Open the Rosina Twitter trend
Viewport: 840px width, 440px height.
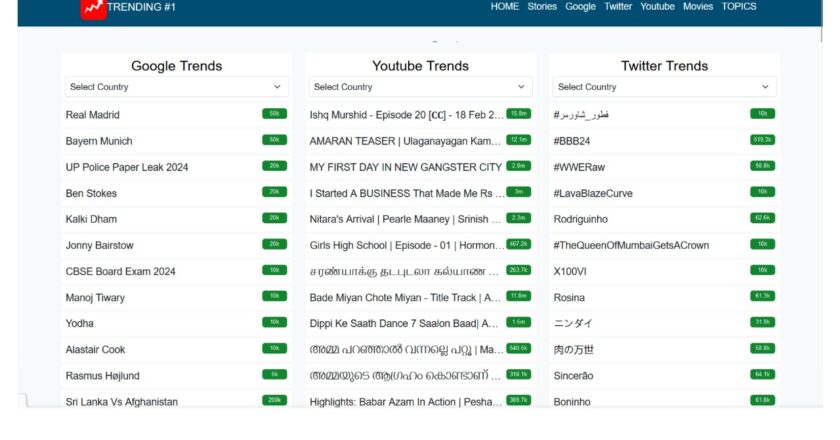[569, 297]
